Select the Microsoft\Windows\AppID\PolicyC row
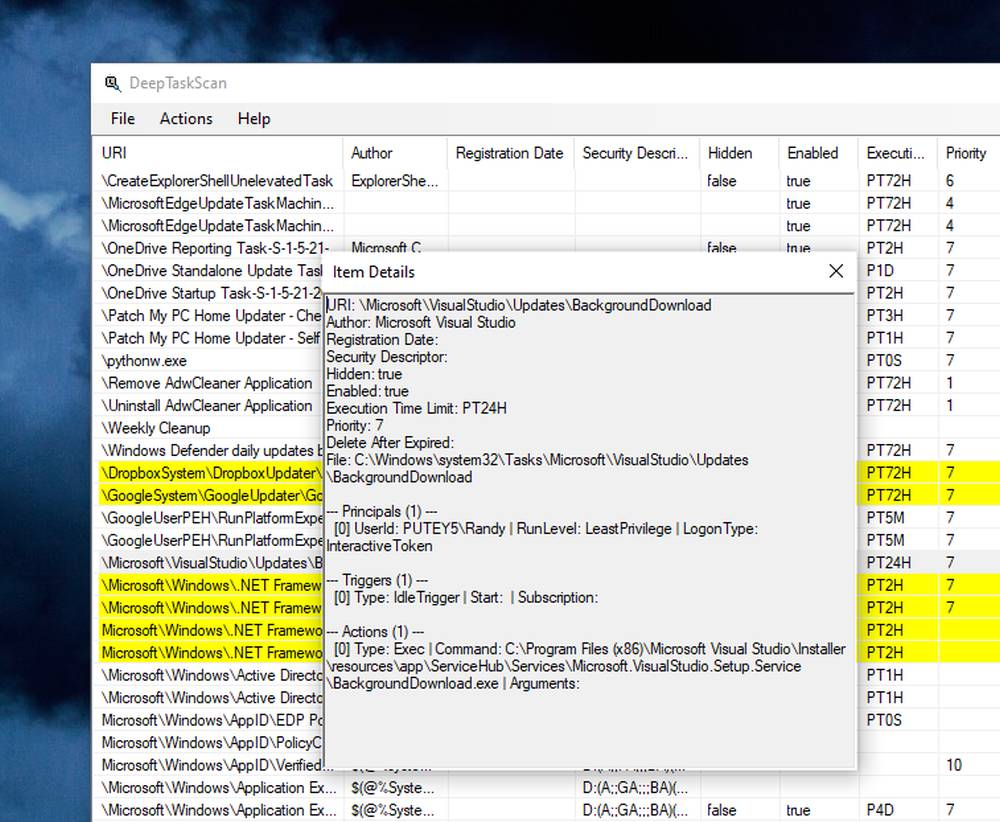Image resolution: width=1000 pixels, height=822 pixels. [212, 743]
